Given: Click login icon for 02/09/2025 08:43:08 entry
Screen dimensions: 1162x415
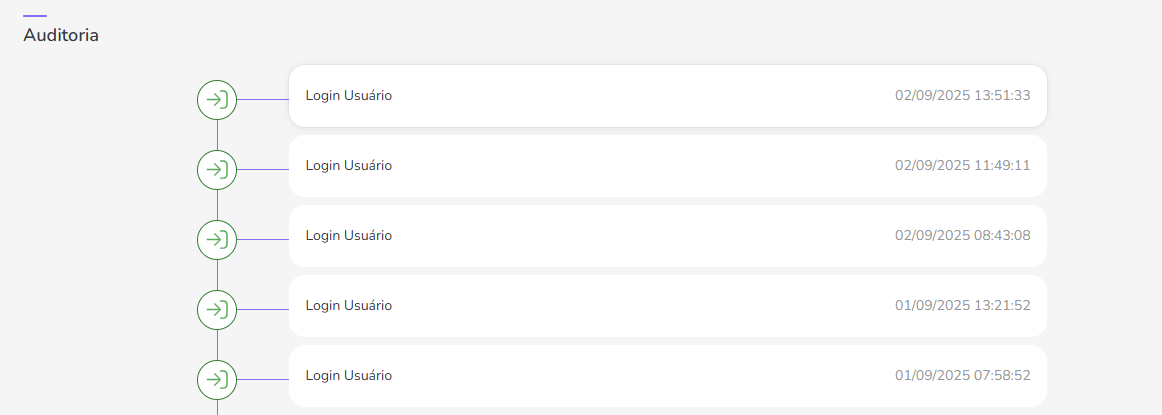Looking at the screenshot, I should [217, 240].
